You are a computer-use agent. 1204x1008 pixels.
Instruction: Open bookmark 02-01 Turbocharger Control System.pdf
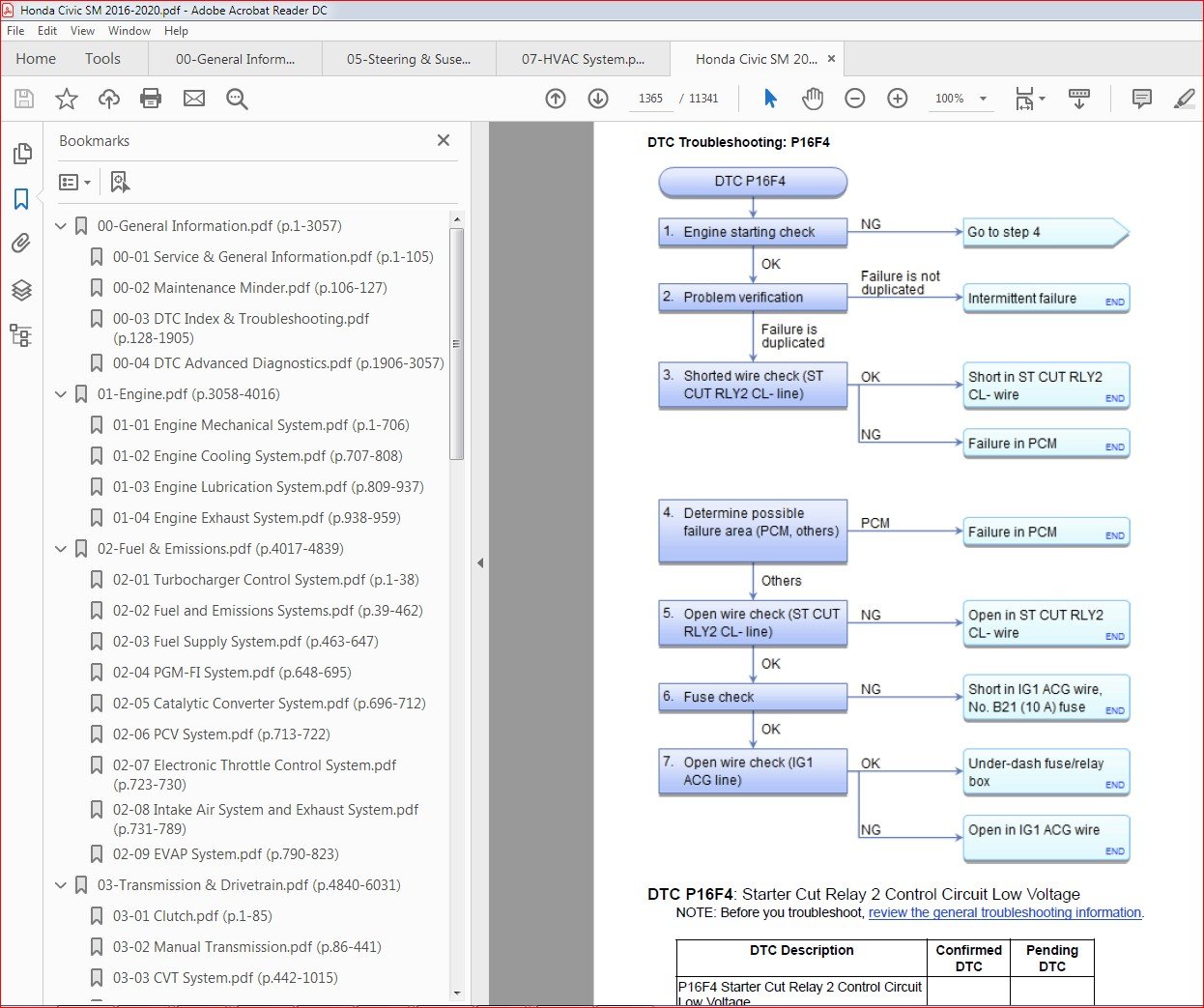[x=266, y=580]
